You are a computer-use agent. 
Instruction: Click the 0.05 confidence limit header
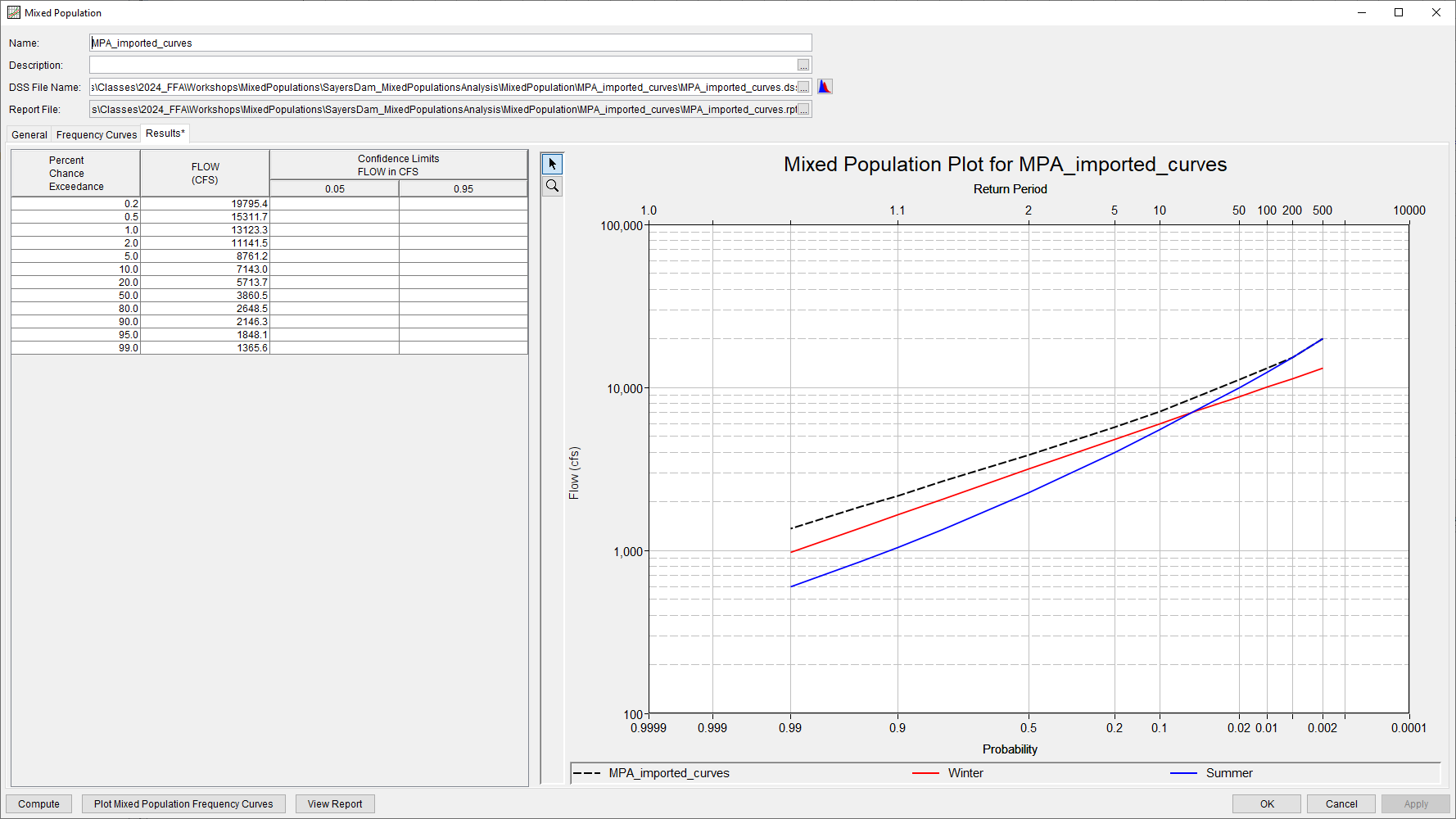334,189
